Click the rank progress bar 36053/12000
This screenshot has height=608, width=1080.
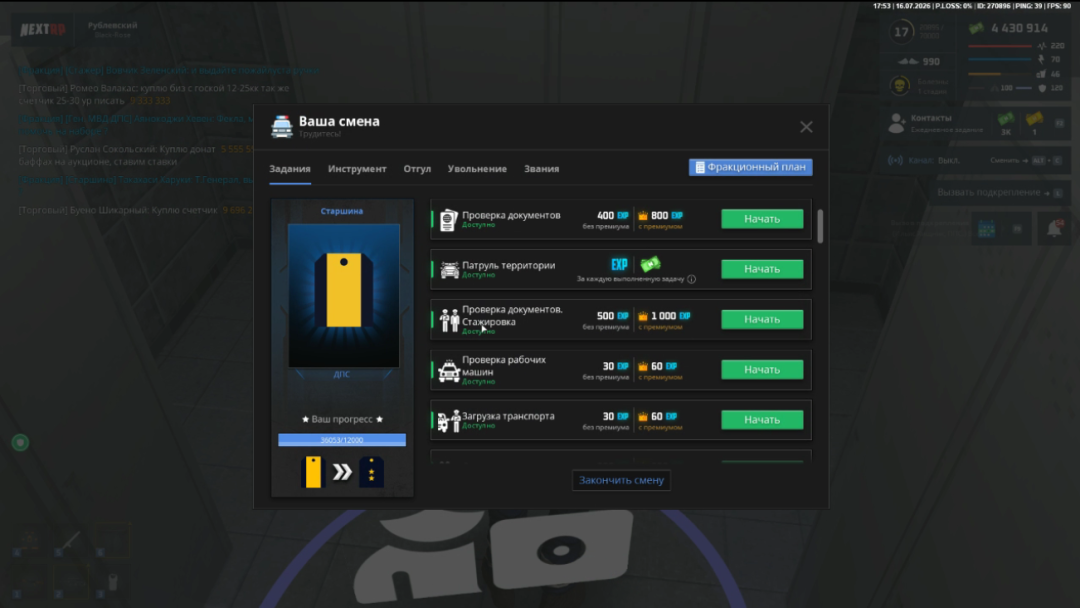[x=342, y=440]
